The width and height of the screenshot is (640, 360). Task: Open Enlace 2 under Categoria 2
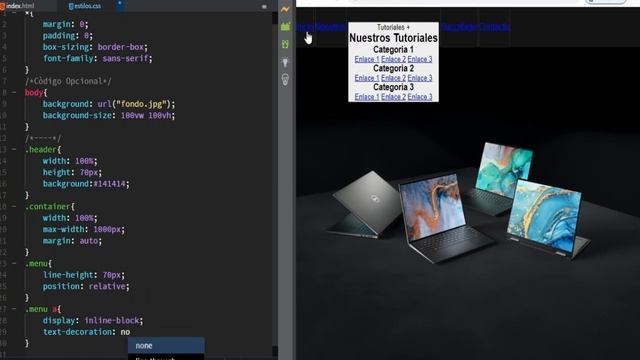(x=393, y=78)
